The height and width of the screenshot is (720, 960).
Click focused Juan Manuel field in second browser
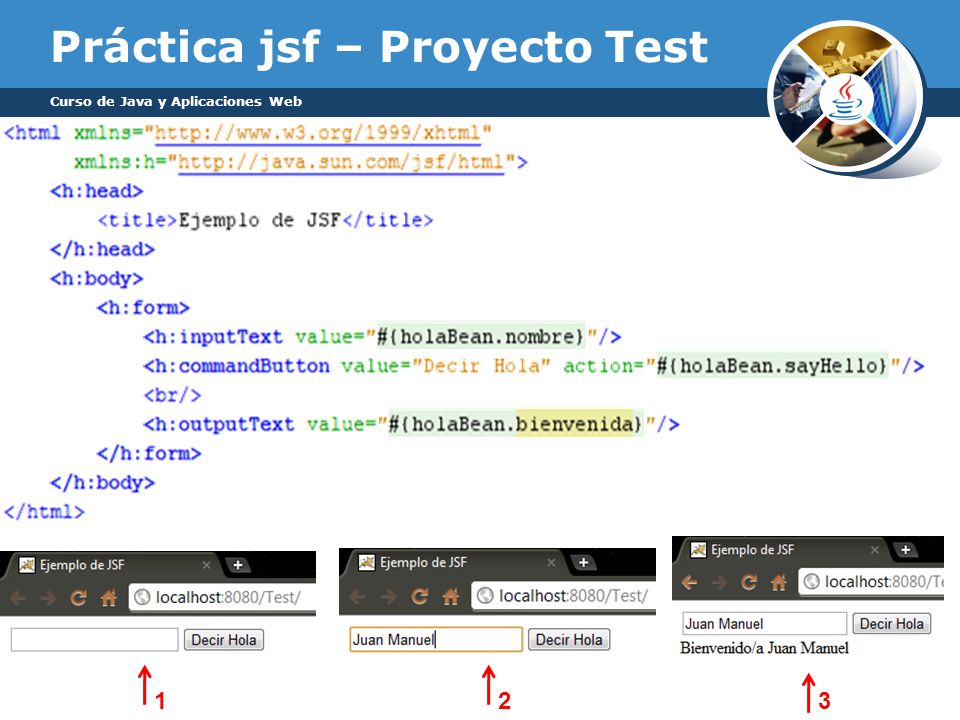[436, 639]
